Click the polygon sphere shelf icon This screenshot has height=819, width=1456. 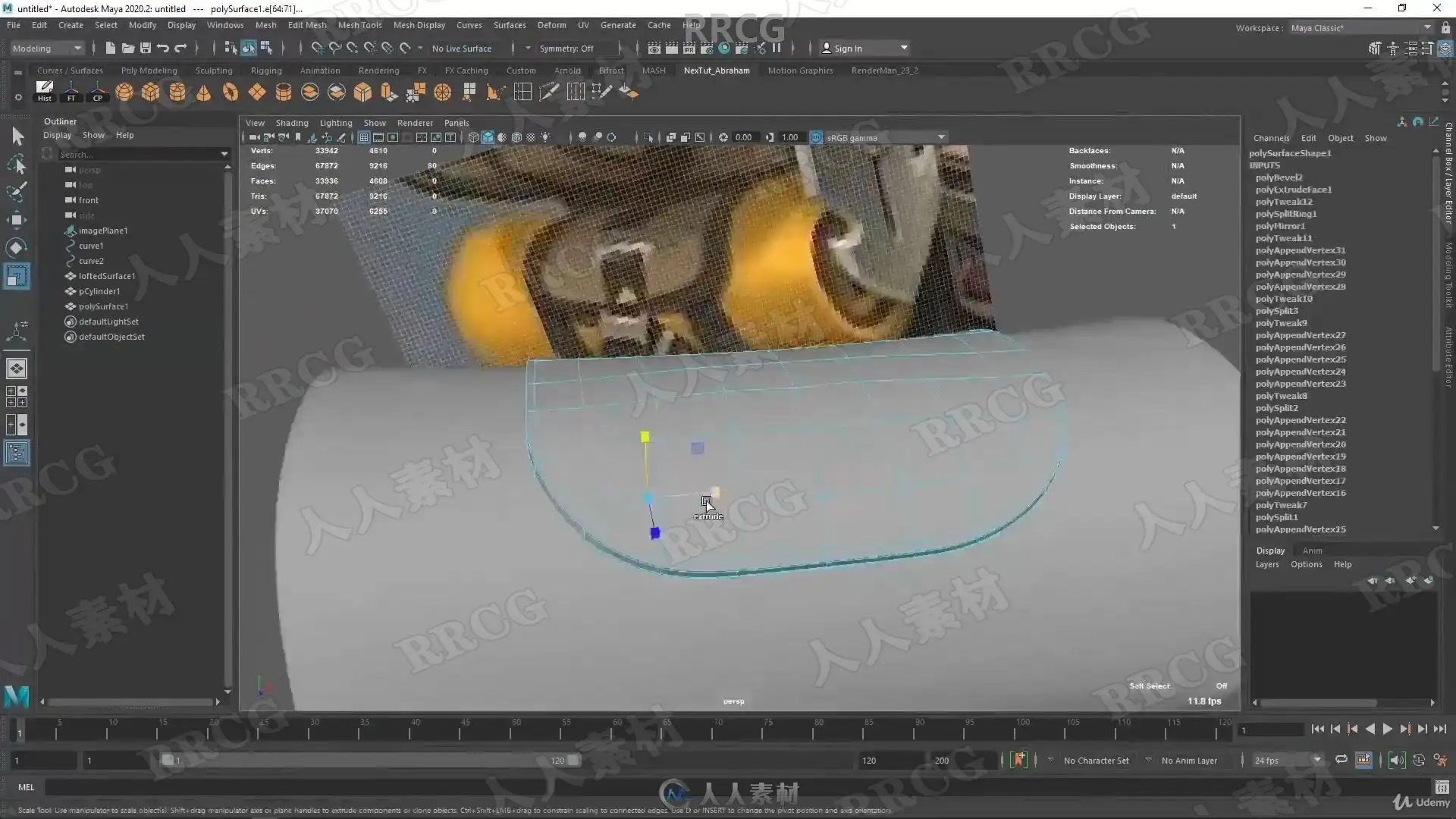point(124,93)
